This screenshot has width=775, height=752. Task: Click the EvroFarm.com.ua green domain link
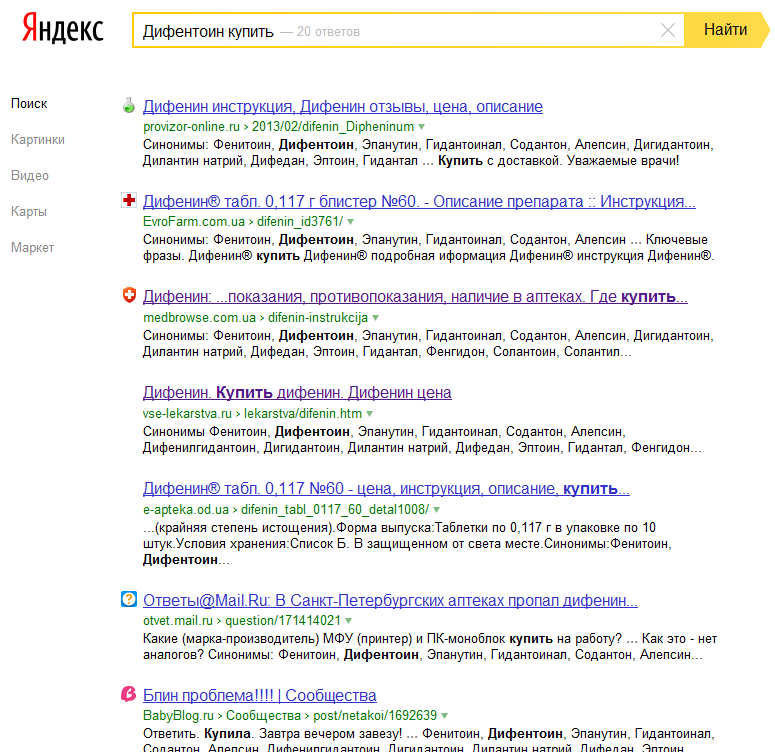coord(194,221)
